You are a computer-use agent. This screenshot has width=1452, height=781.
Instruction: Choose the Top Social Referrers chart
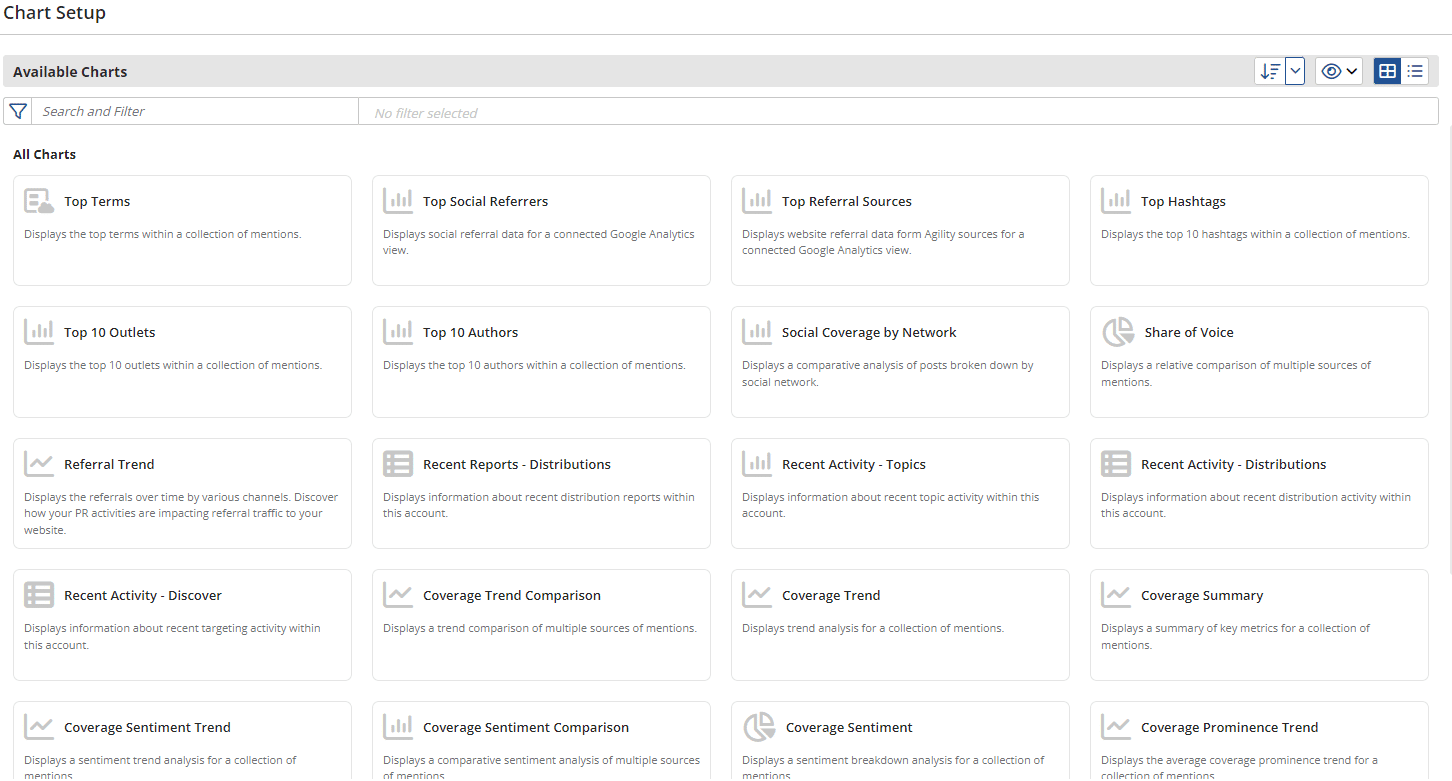(541, 230)
